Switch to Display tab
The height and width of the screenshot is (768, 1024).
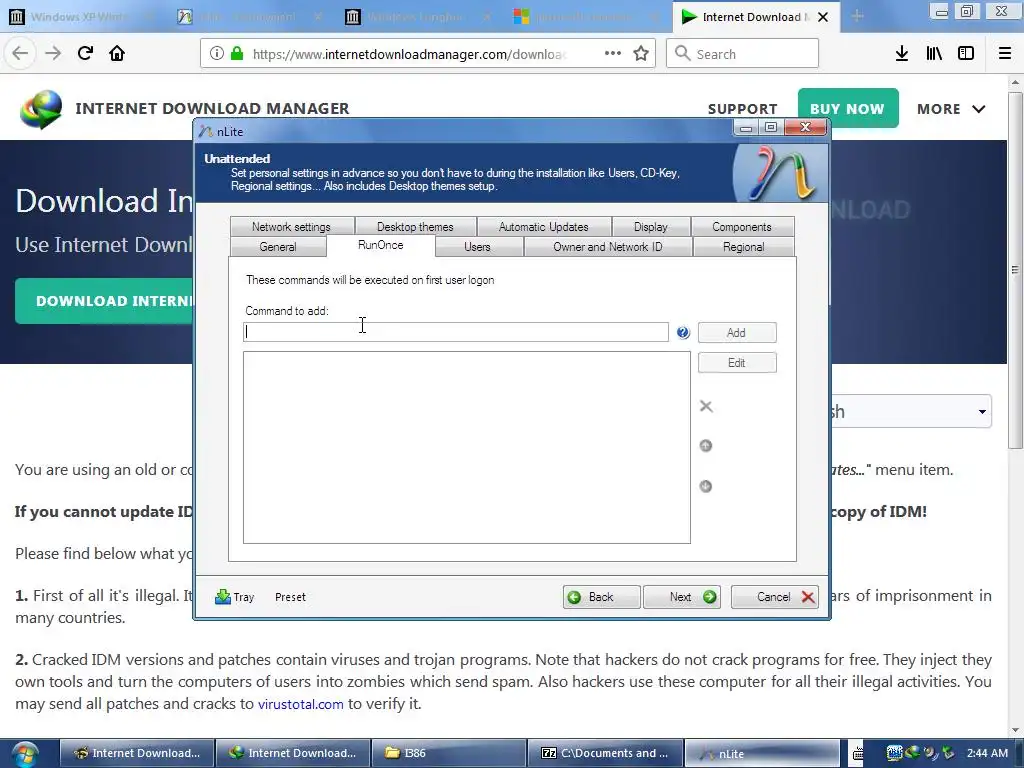[x=650, y=227]
